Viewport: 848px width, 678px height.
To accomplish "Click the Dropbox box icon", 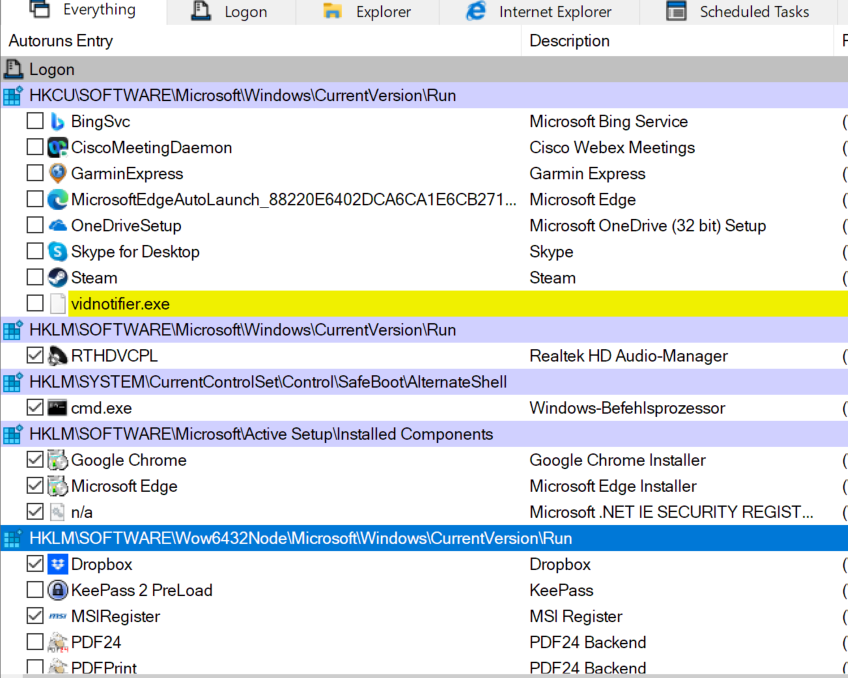I will pyautogui.click(x=57, y=564).
